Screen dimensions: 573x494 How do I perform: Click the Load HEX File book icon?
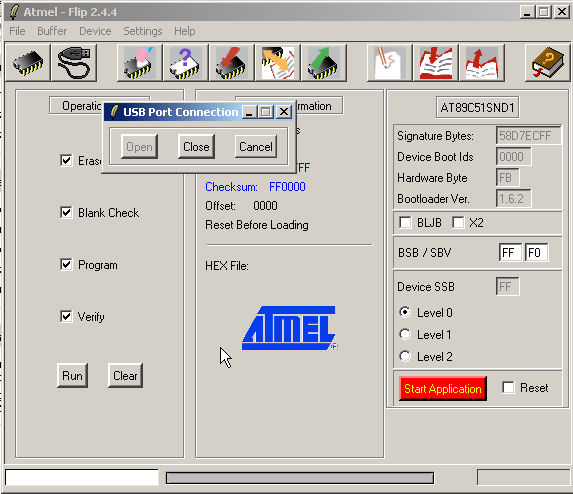(436, 62)
